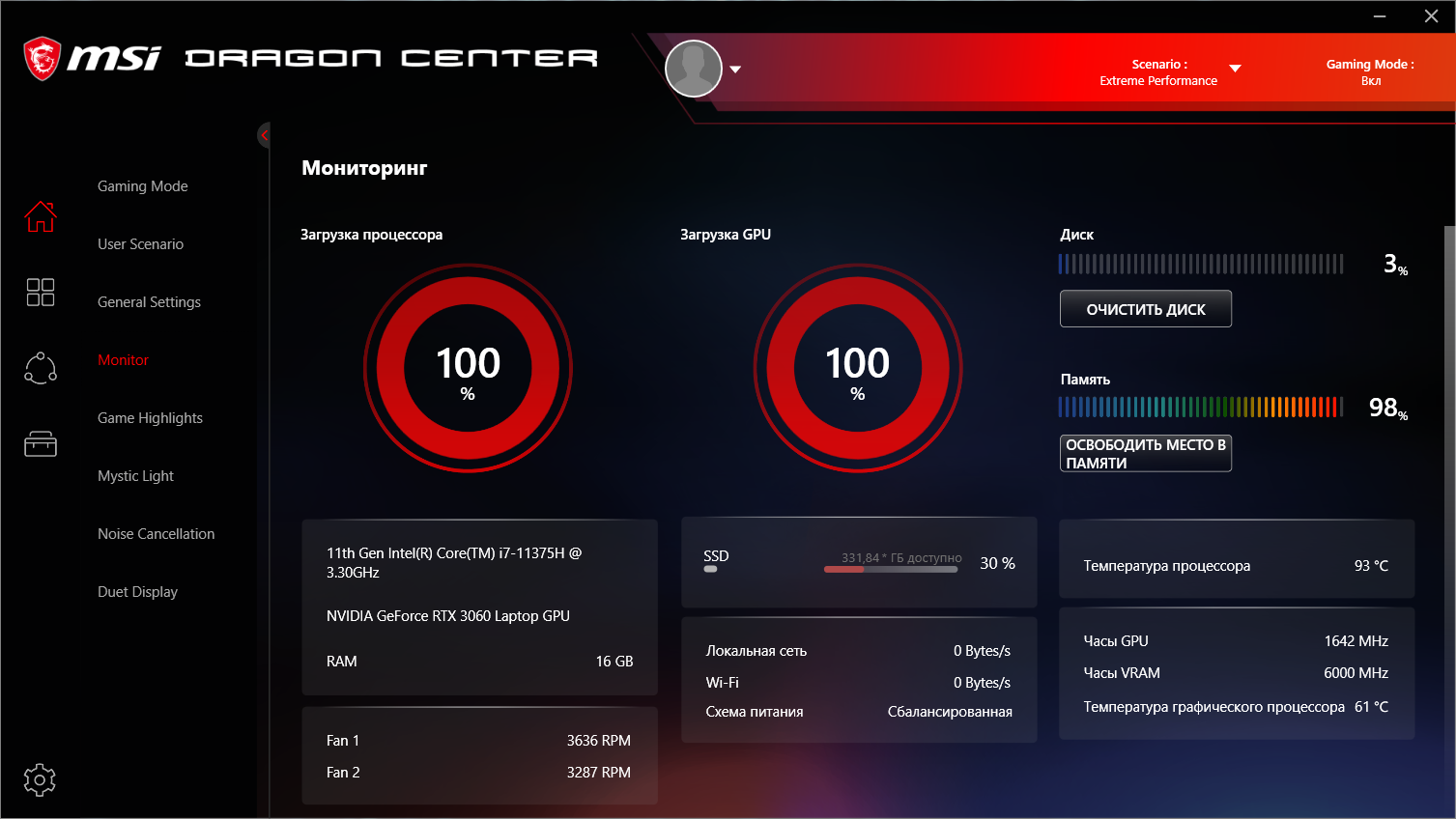
Task: Click the user profile avatar
Action: click(694, 69)
